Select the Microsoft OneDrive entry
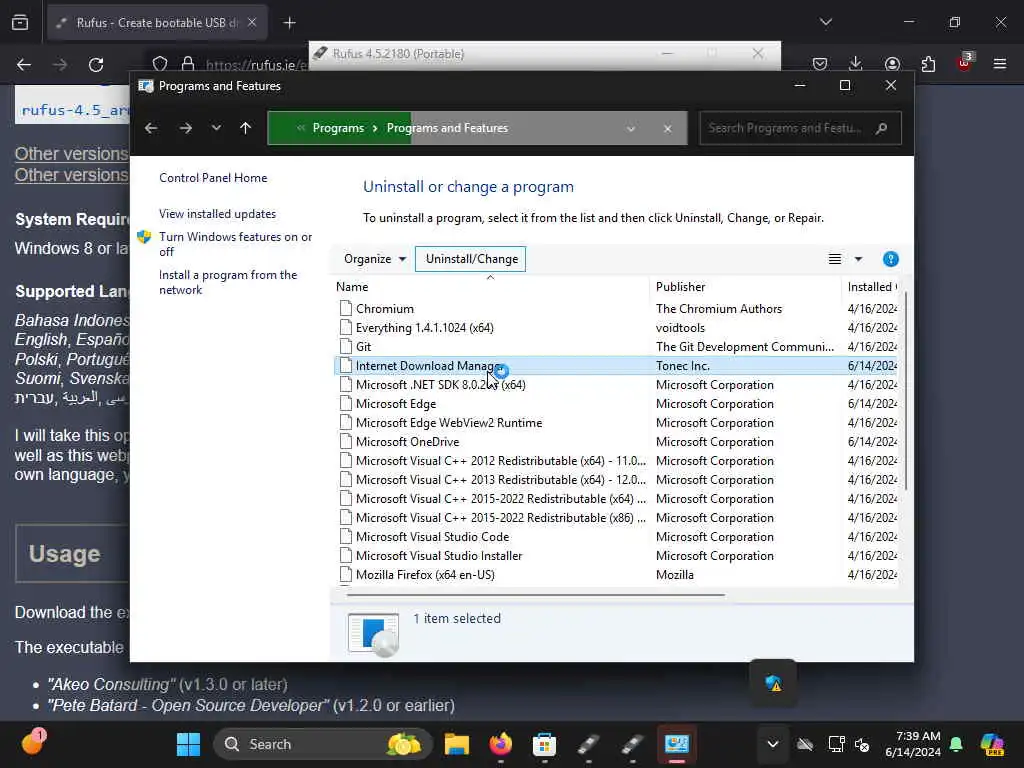This screenshot has height=768, width=1024. [408, 441]
